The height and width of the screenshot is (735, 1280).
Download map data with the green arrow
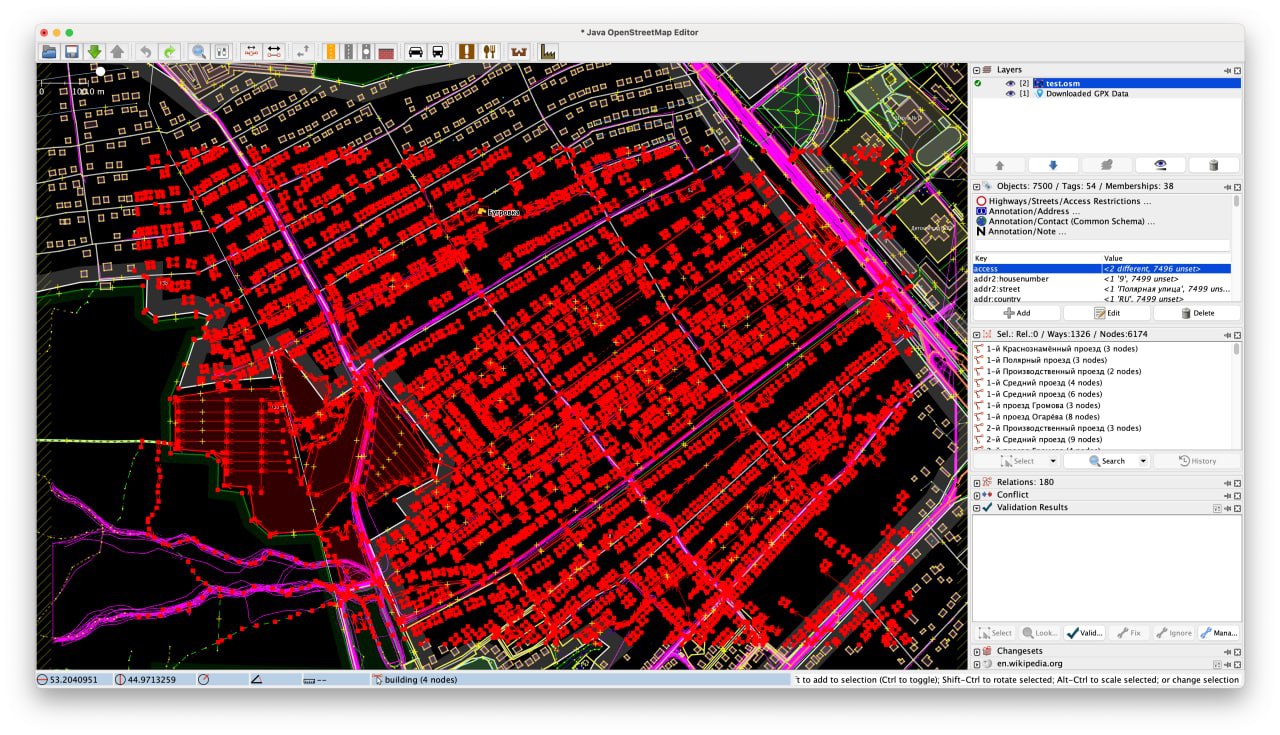pyautogui.click(x=95, y=51)
